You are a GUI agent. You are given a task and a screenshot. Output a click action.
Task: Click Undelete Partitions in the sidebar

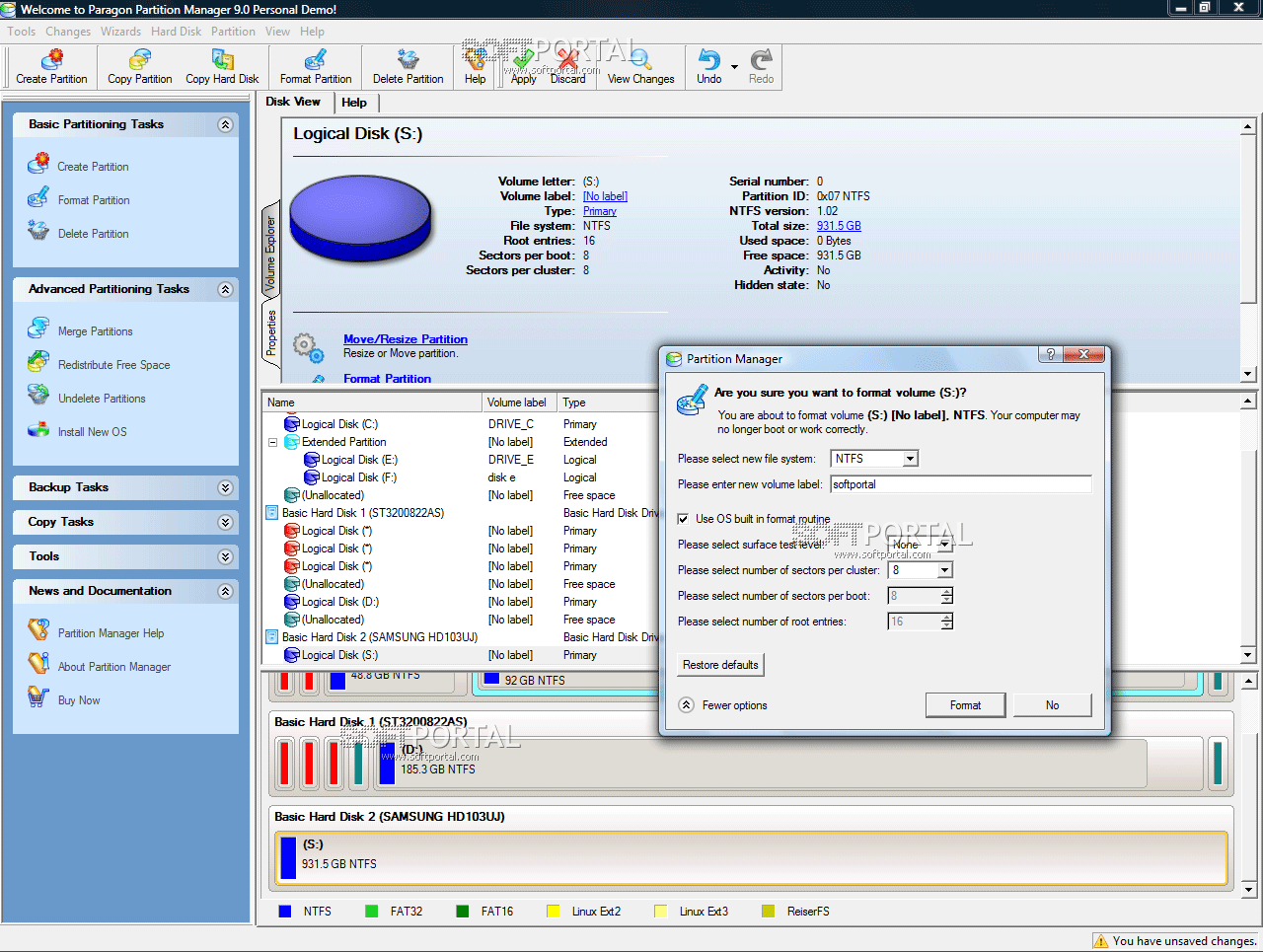(102, 399)
